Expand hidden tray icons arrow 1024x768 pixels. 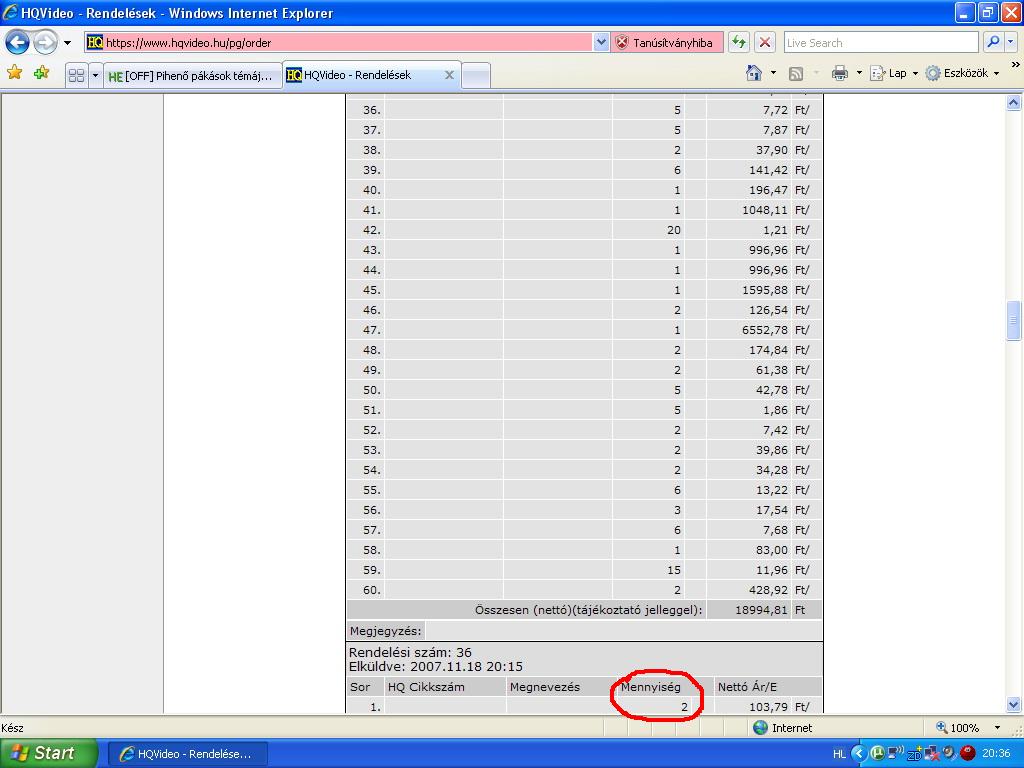click(x=858, y=754)
